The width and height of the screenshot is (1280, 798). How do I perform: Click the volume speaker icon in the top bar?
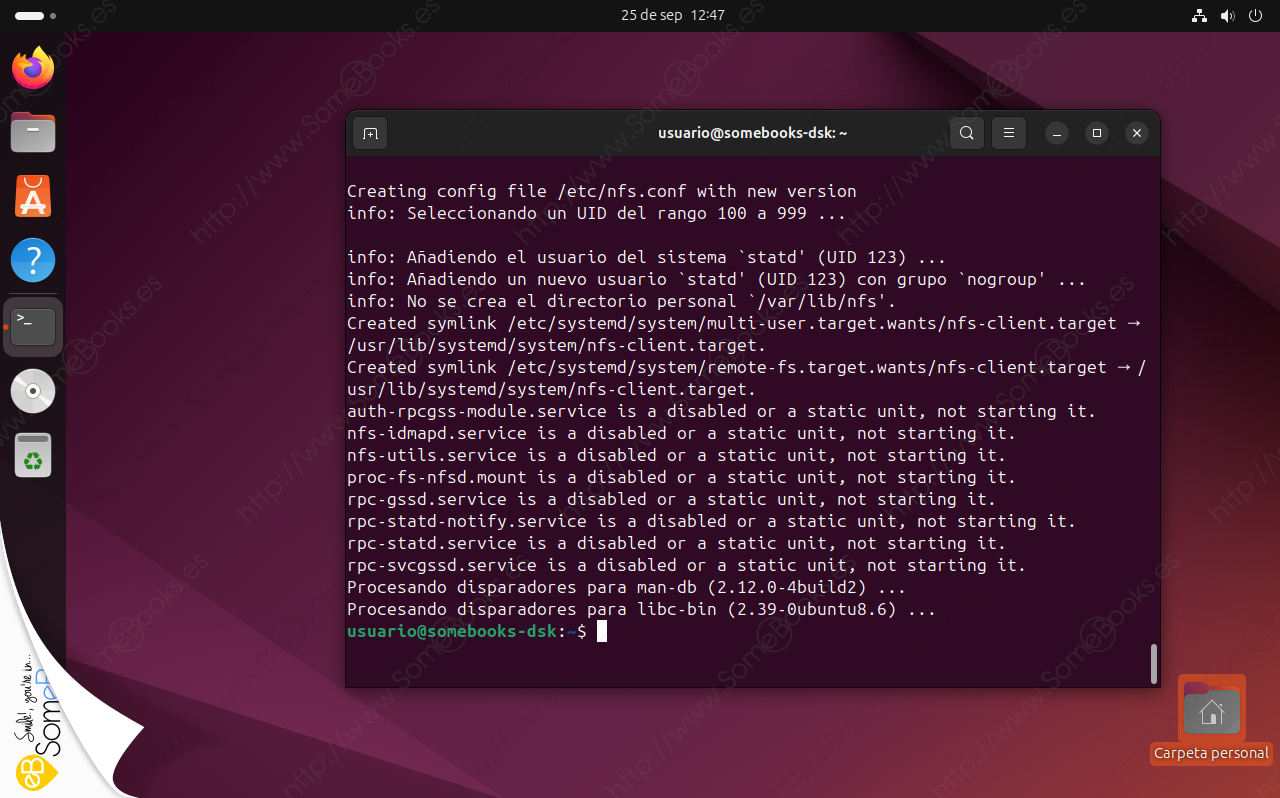click(x=1228, y=16)
